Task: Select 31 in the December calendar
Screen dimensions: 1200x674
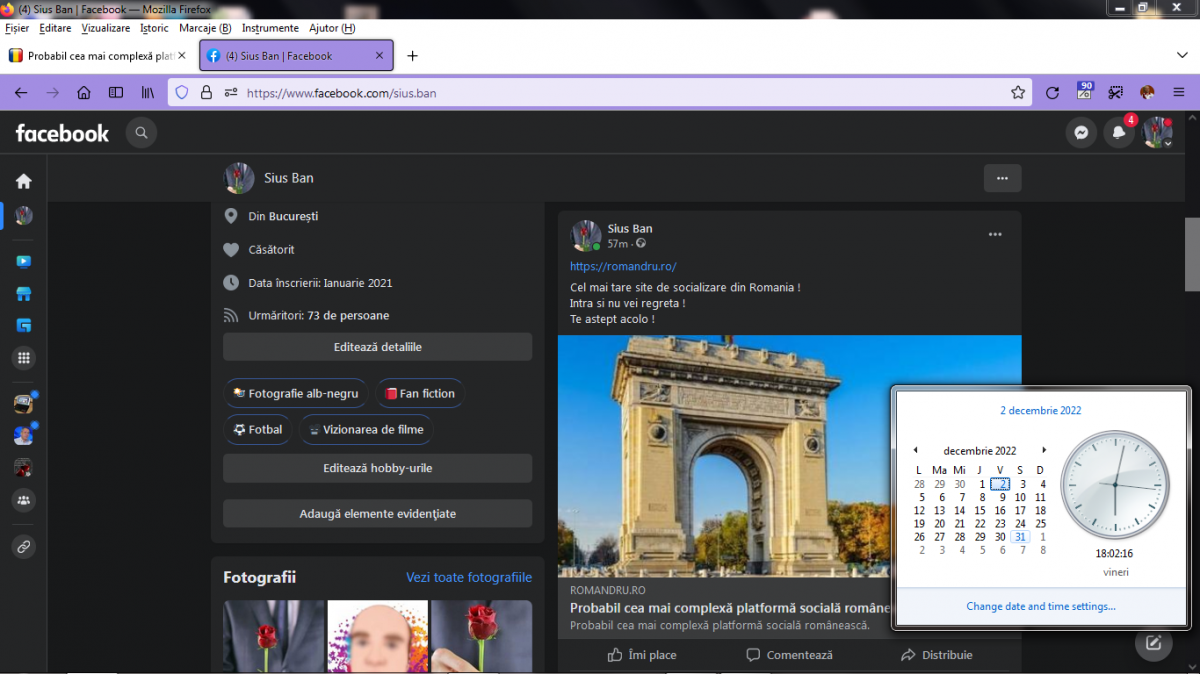Action: coord(1020,537)
